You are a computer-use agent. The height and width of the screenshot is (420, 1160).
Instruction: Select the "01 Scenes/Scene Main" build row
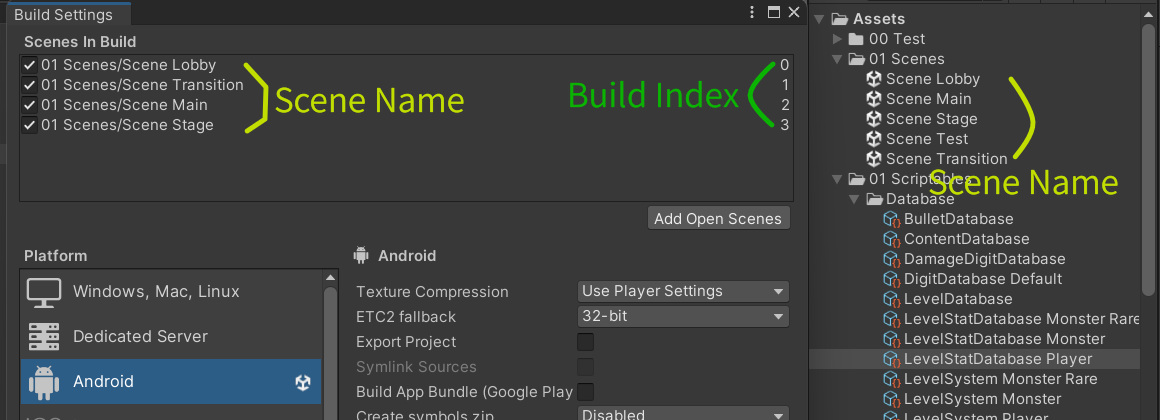[406, 105]
